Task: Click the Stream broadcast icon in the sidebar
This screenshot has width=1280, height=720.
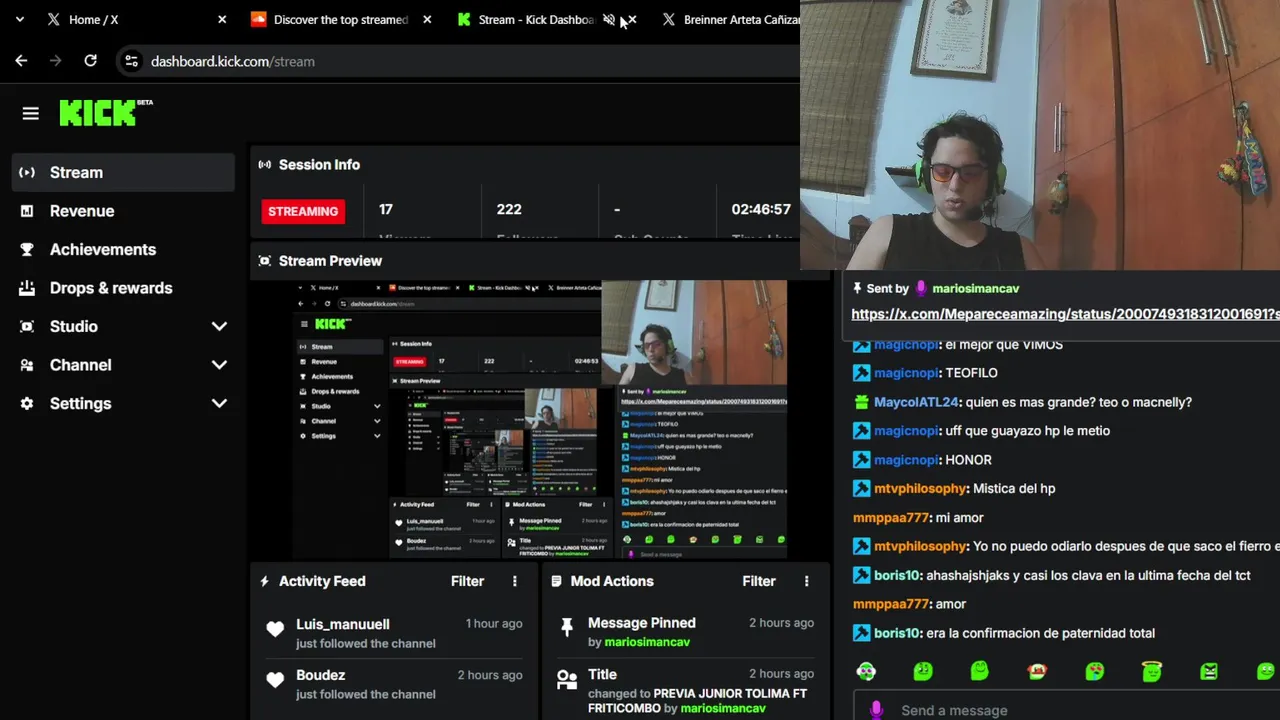Action: tap(27, 172)
